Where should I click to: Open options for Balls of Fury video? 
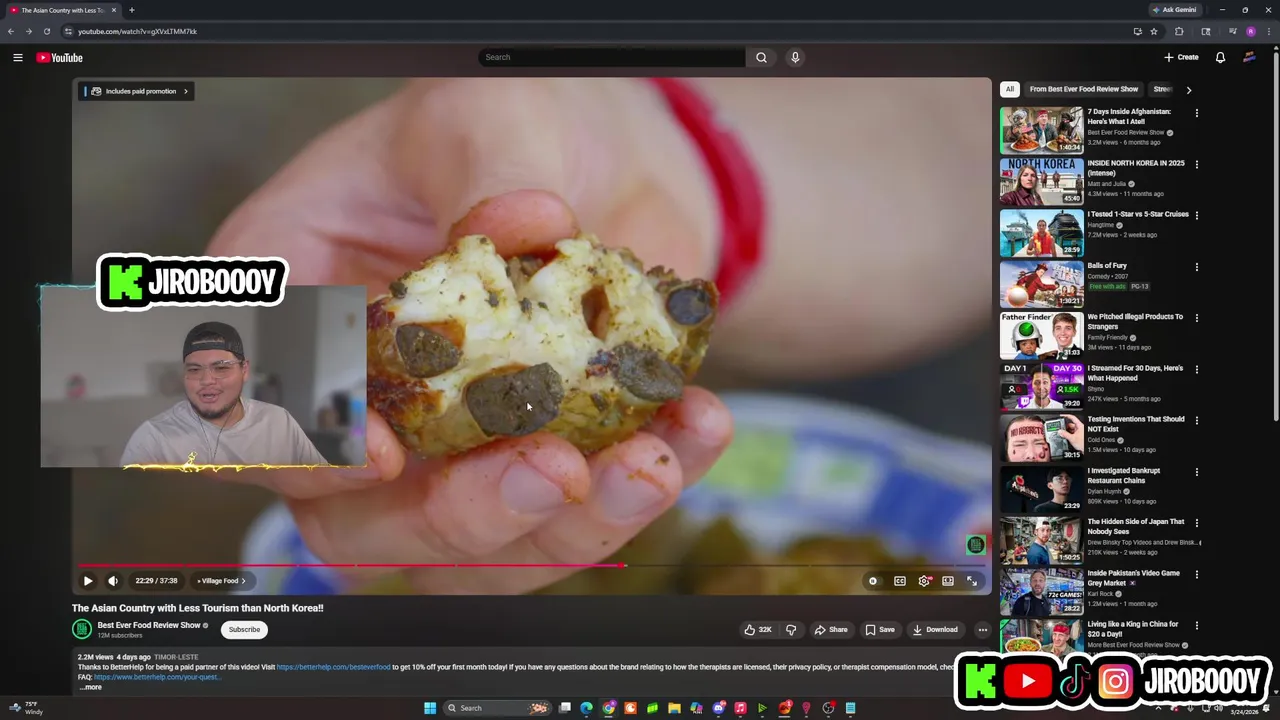[x=1196, y=267]
